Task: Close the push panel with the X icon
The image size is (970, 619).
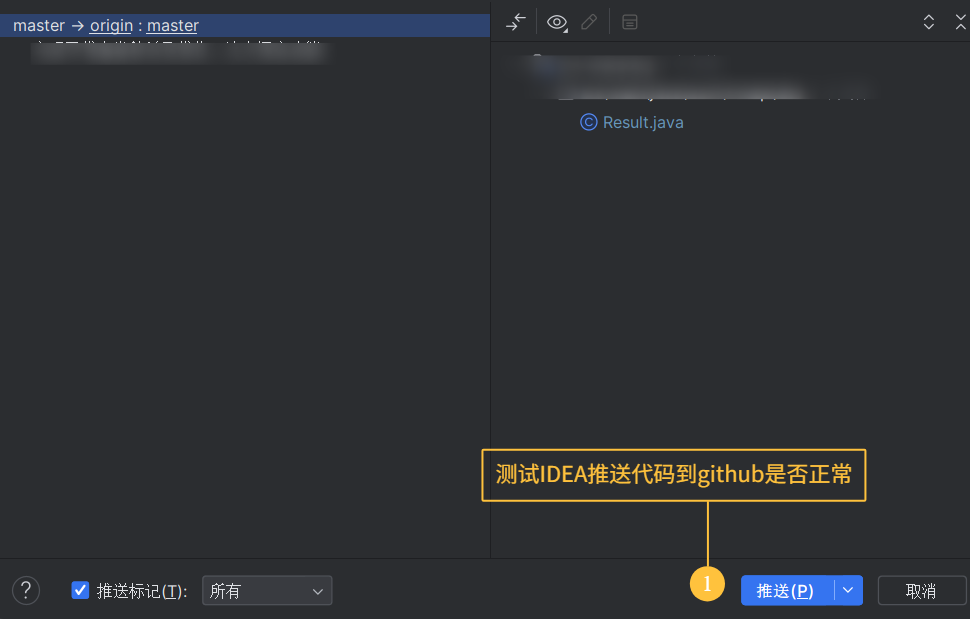Action: click(x=961, y=20)
